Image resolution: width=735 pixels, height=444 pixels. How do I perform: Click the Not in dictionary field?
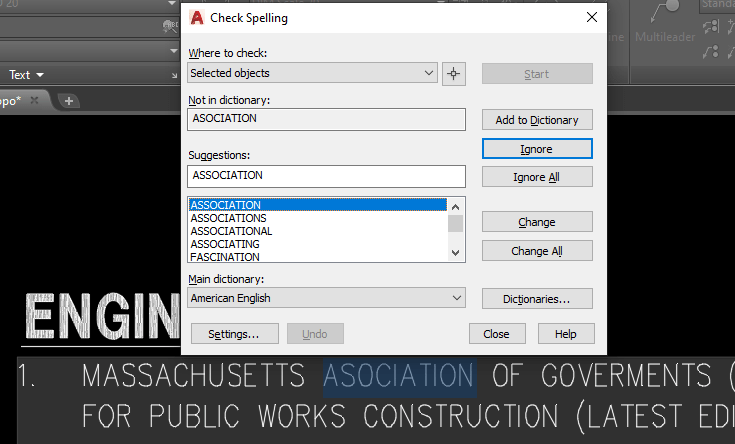pos(326,119)
